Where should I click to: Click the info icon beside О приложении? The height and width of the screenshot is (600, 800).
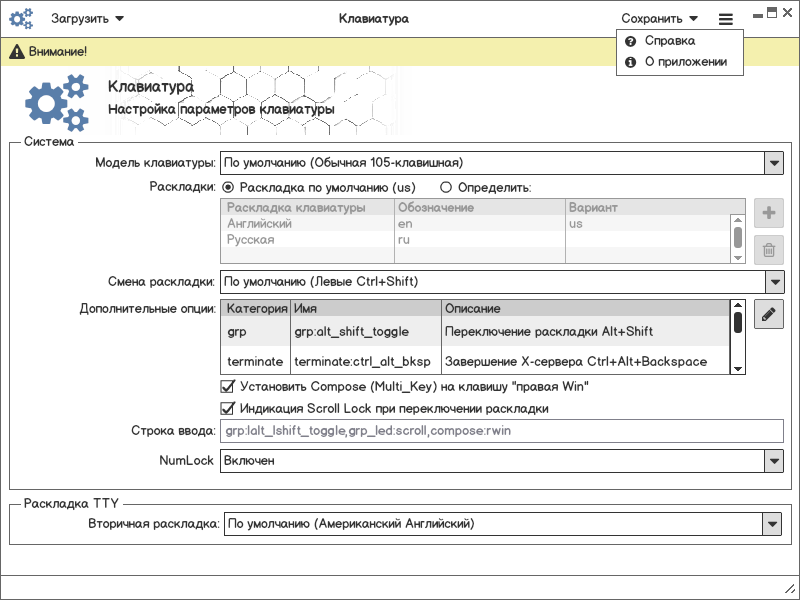(x=631, y=62)
